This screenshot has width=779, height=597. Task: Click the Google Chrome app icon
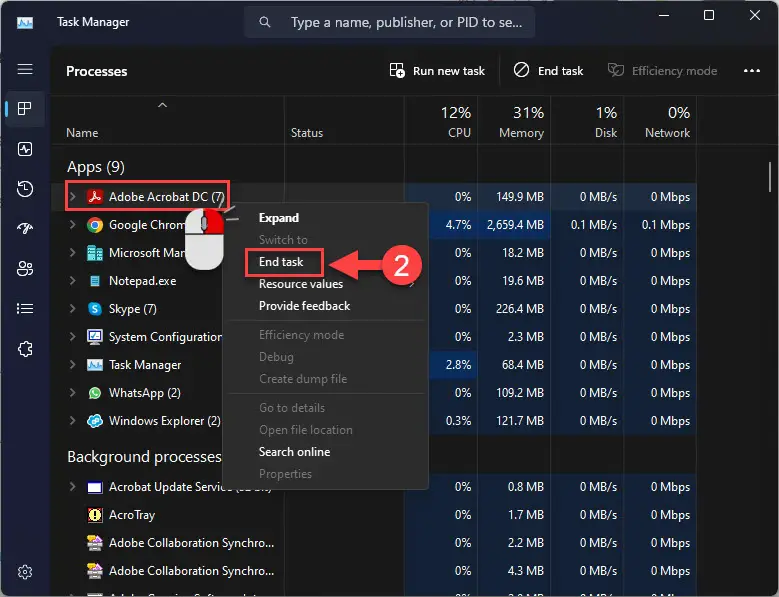click(94, 225)
